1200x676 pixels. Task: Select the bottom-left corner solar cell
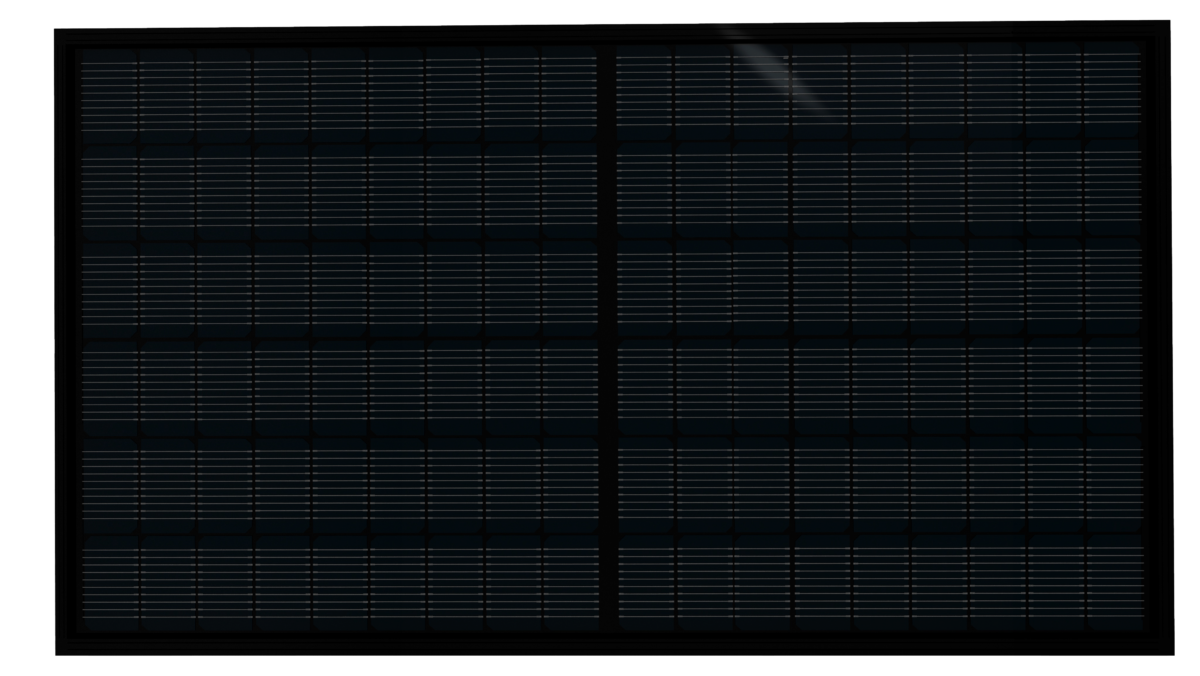(109, 580)
